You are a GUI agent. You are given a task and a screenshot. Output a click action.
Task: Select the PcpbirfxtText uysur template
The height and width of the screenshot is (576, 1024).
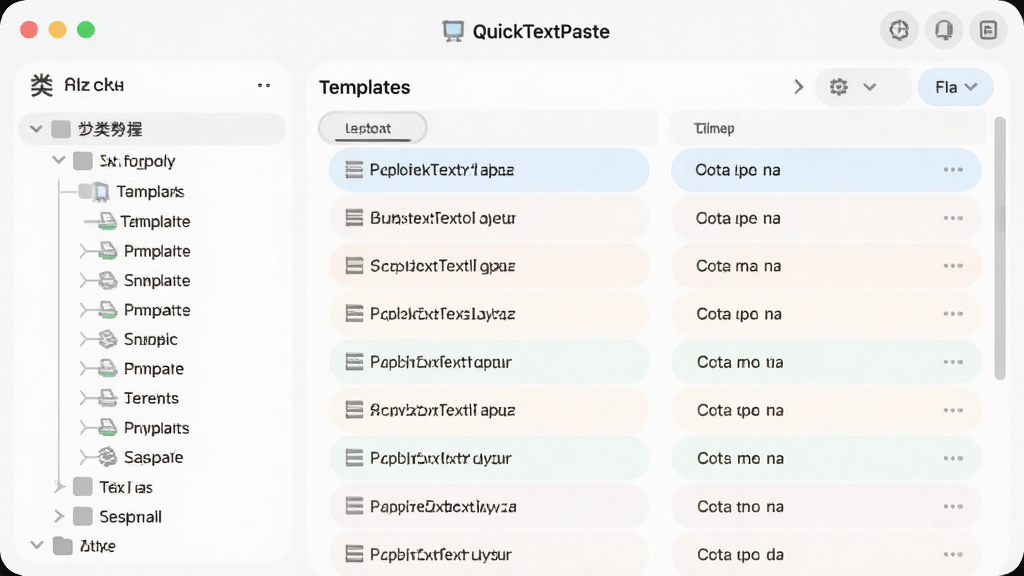tap(489, 554)
